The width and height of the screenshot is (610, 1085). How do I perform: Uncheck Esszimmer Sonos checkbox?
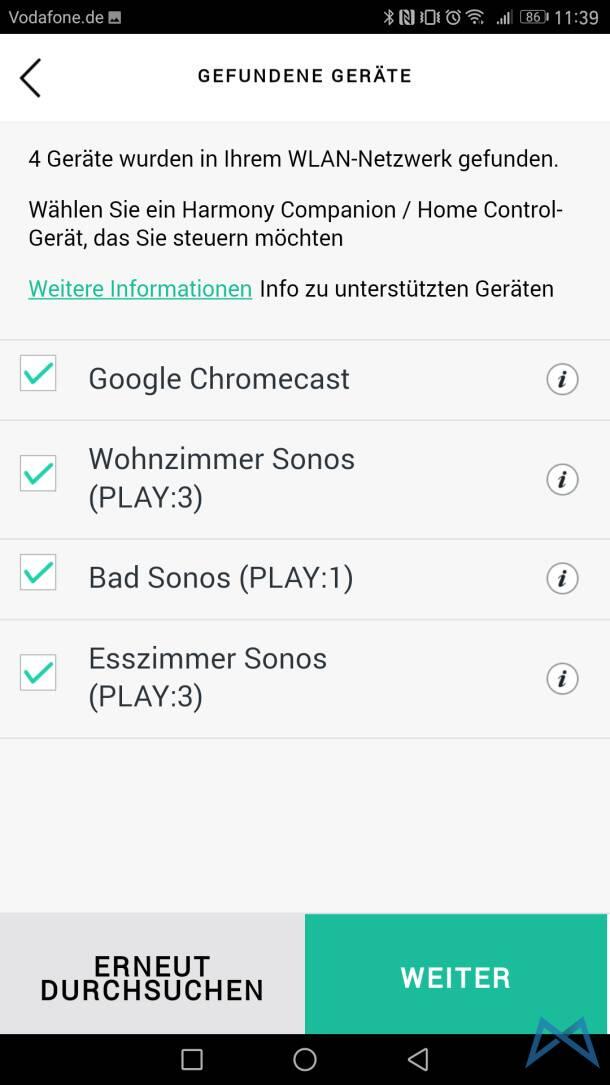click(x=38, y=673)
